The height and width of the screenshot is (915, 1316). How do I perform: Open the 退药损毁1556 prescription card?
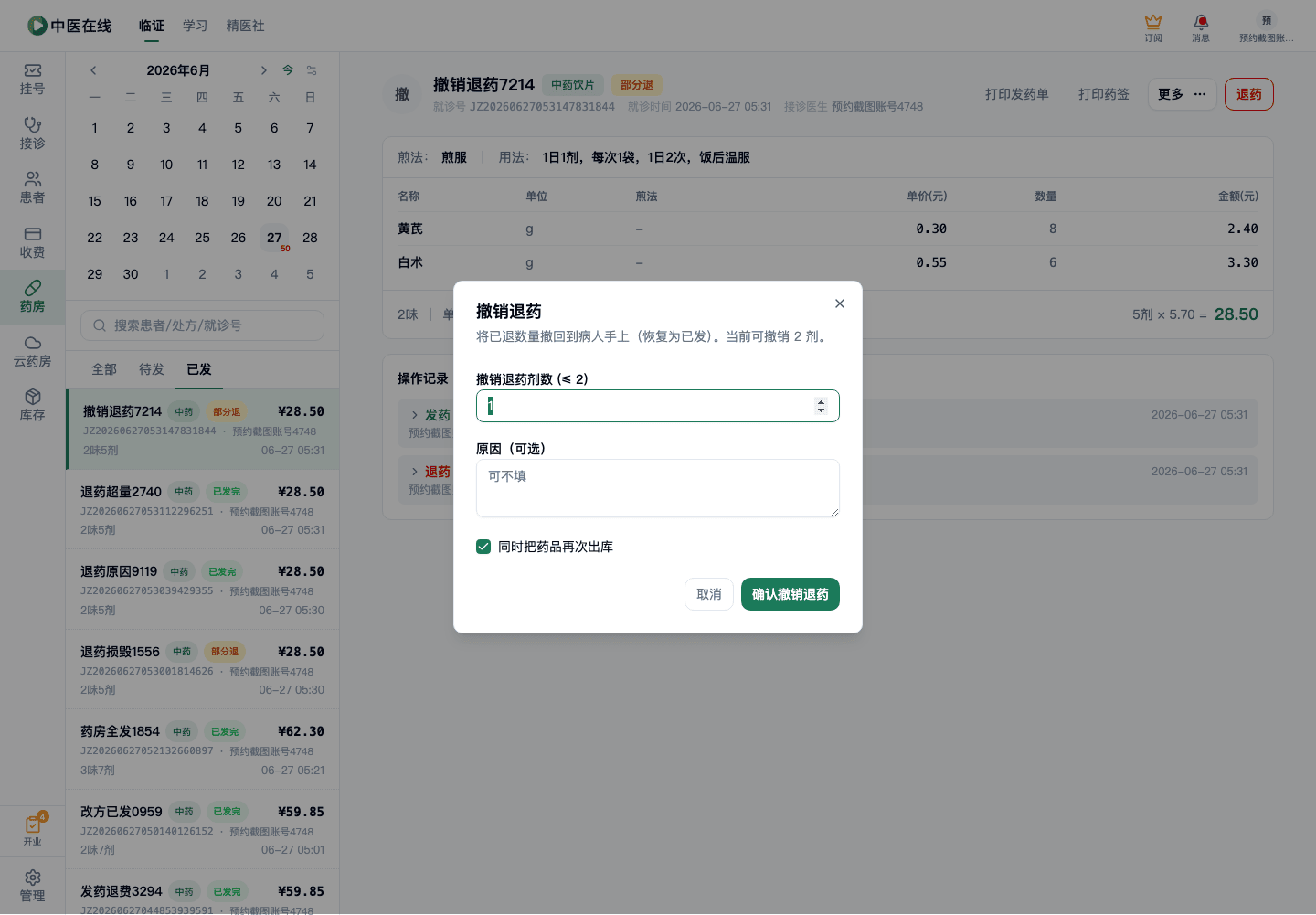pyautogui.click(x=203, y=670)
